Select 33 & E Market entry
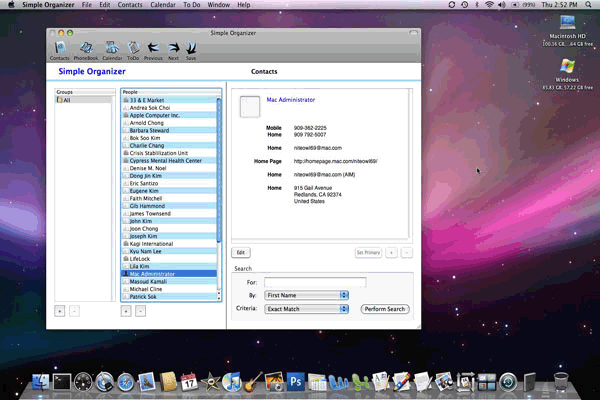The width and height of the screenshot is (600, 400). (169, 100)
